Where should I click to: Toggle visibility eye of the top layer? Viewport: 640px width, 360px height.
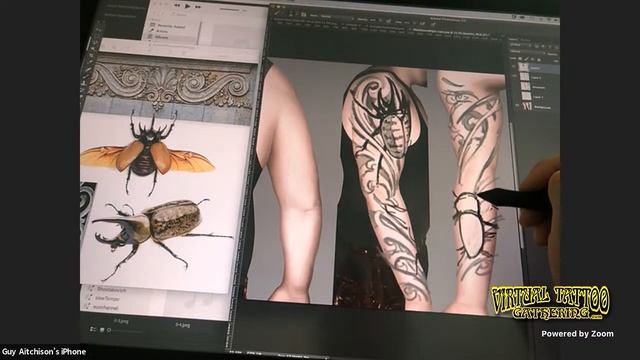coord(513,67)
